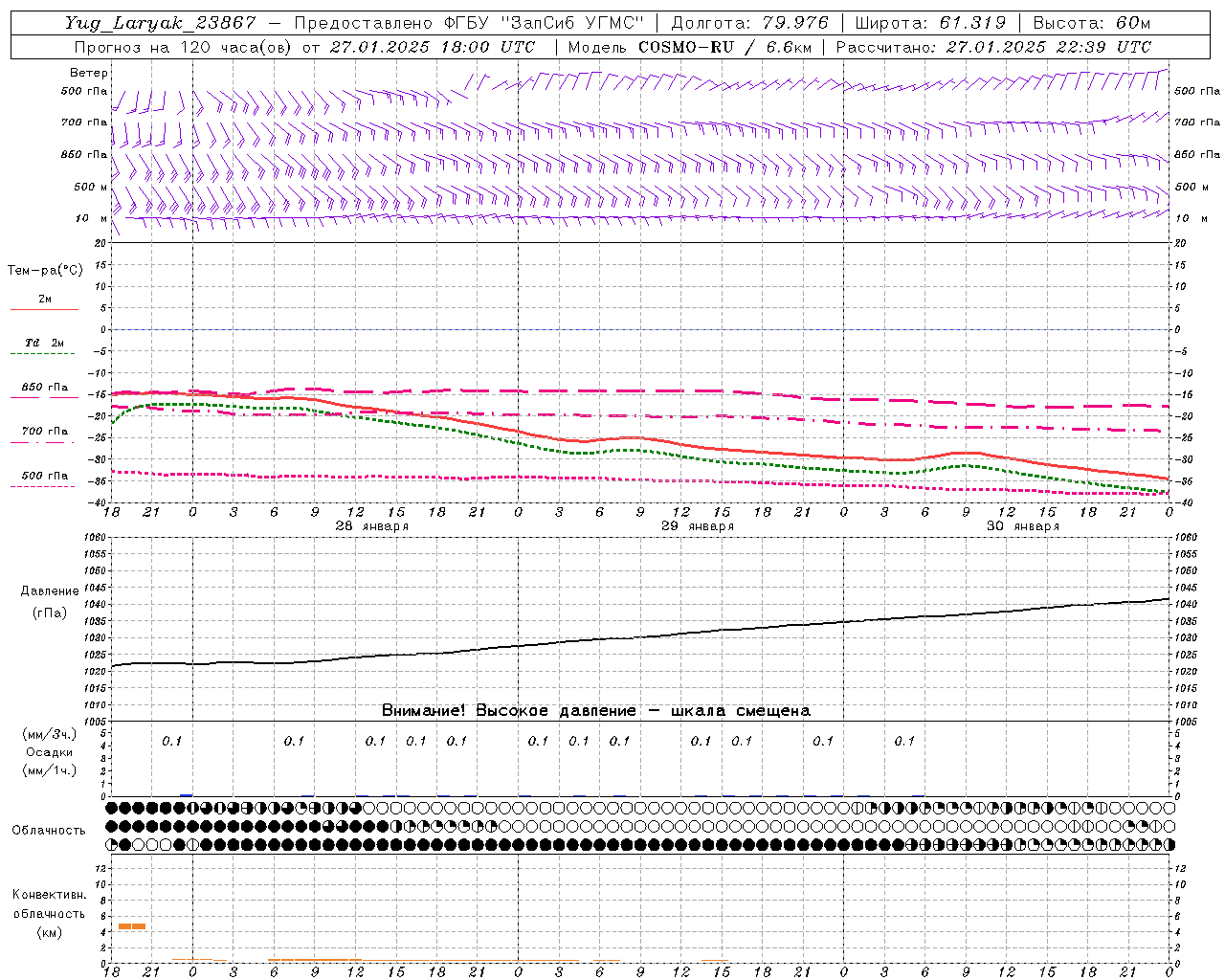
Task: Select the longitude value "Долгота: 79.976"
Action: coord(750,23)
